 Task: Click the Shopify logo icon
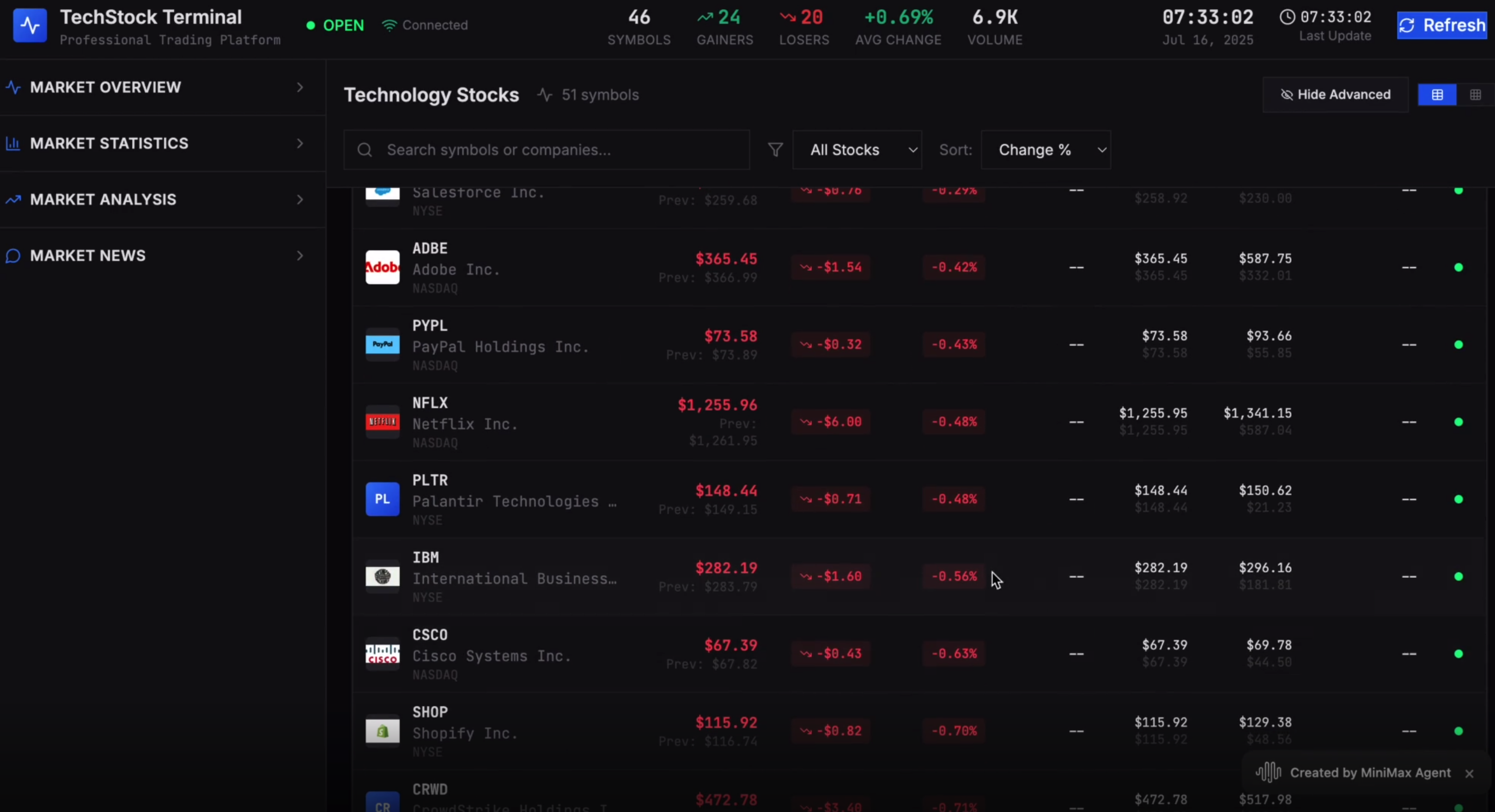382,731
